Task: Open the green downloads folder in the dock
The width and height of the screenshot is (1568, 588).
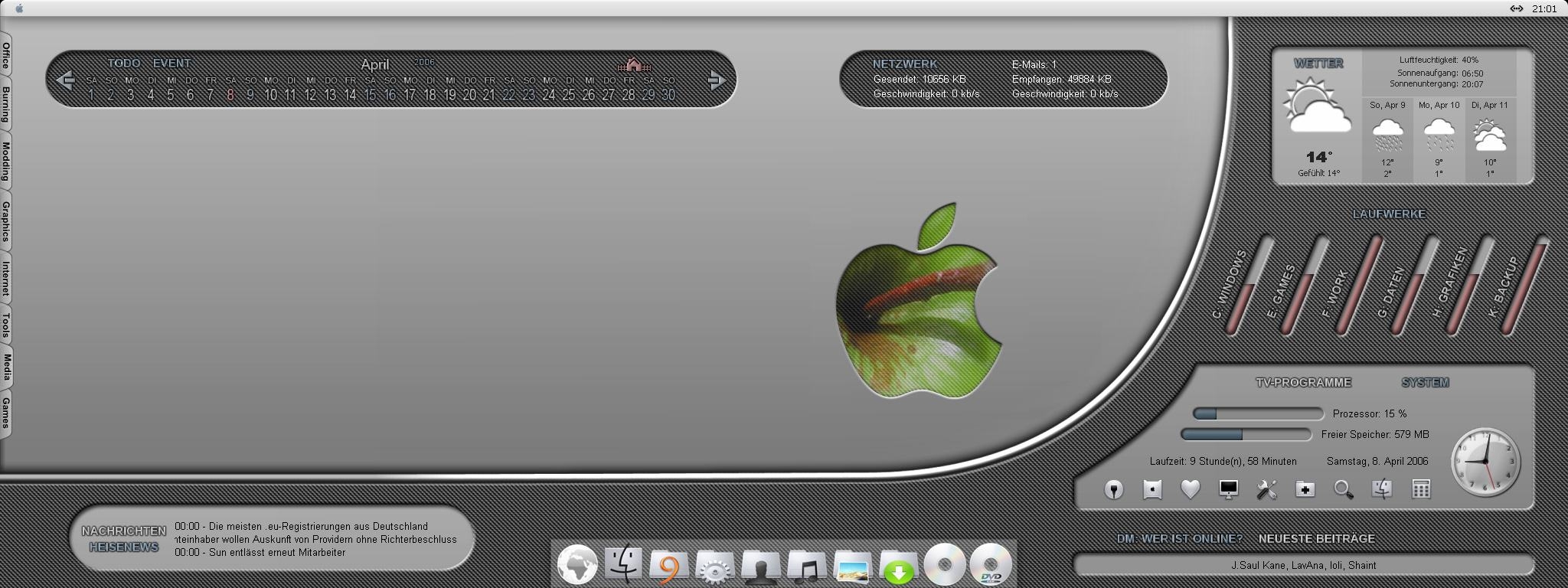Action: 899,567
